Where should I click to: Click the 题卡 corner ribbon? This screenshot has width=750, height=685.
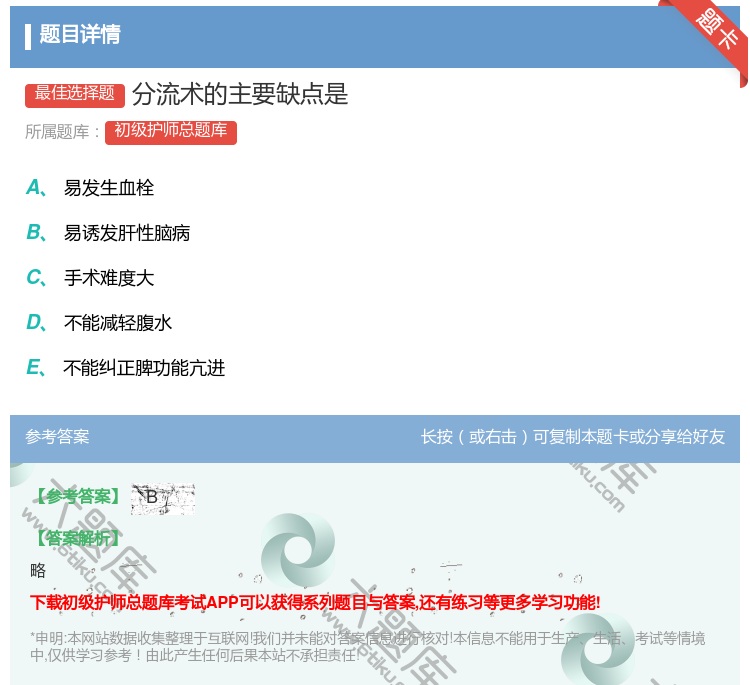pos(717,29)
